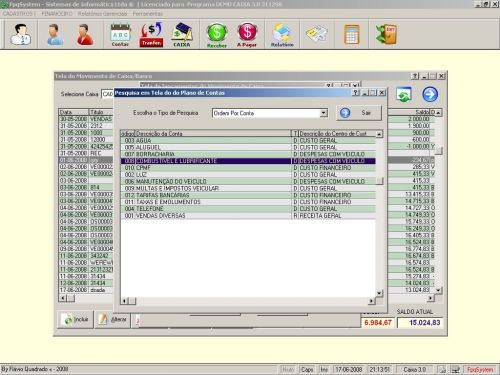Click help question mark in Pesquisa dialog title bar
This screenshot has width=500, height=375.
click(x=356, y=93)
